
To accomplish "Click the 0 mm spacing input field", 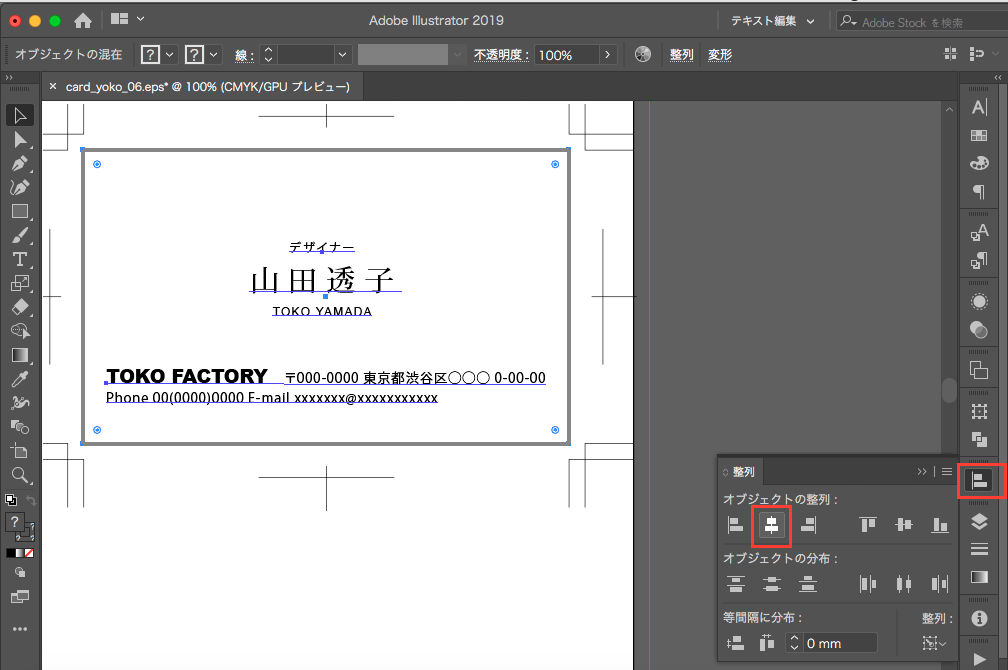I will coord(840,643).
